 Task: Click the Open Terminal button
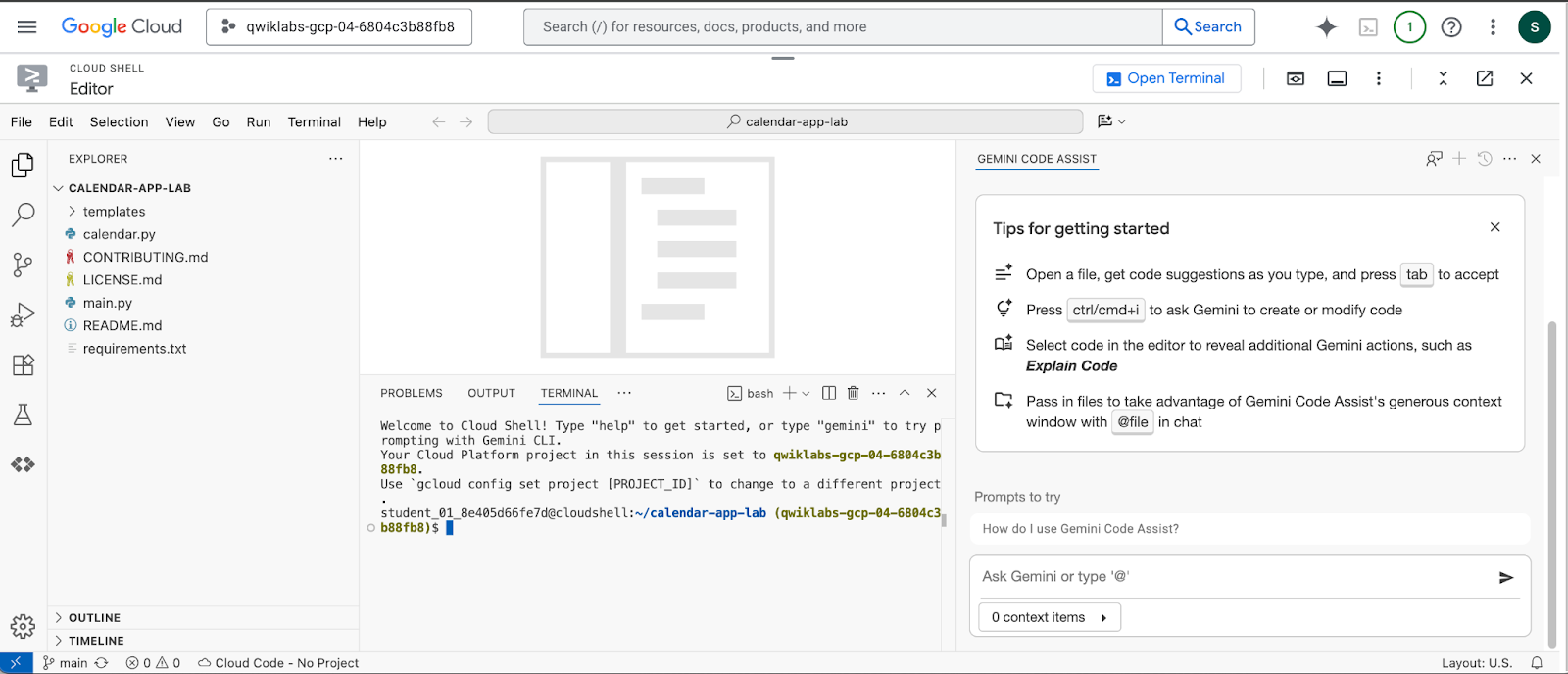pos(1166,78)
